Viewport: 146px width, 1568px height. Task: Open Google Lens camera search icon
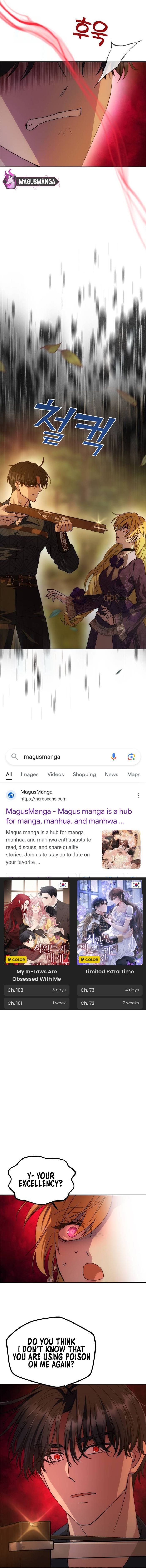[131, 757]
